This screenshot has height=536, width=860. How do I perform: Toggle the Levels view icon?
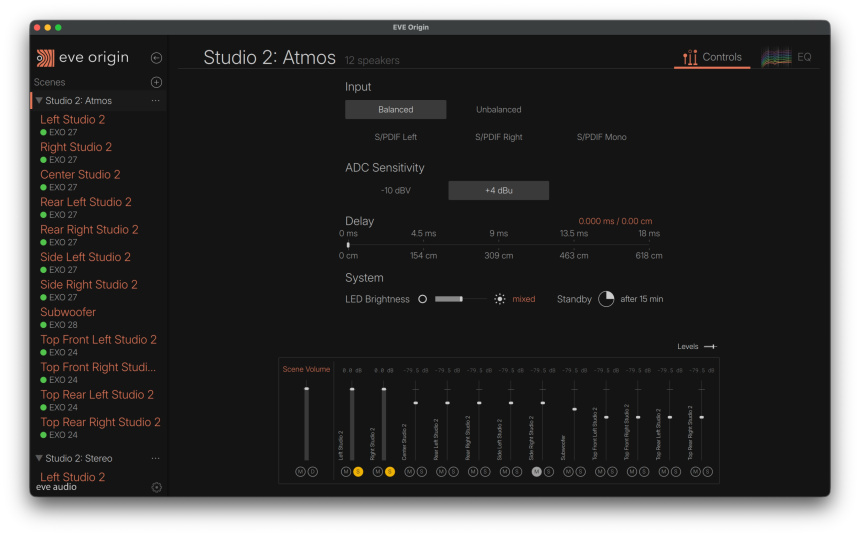[710, 347]
